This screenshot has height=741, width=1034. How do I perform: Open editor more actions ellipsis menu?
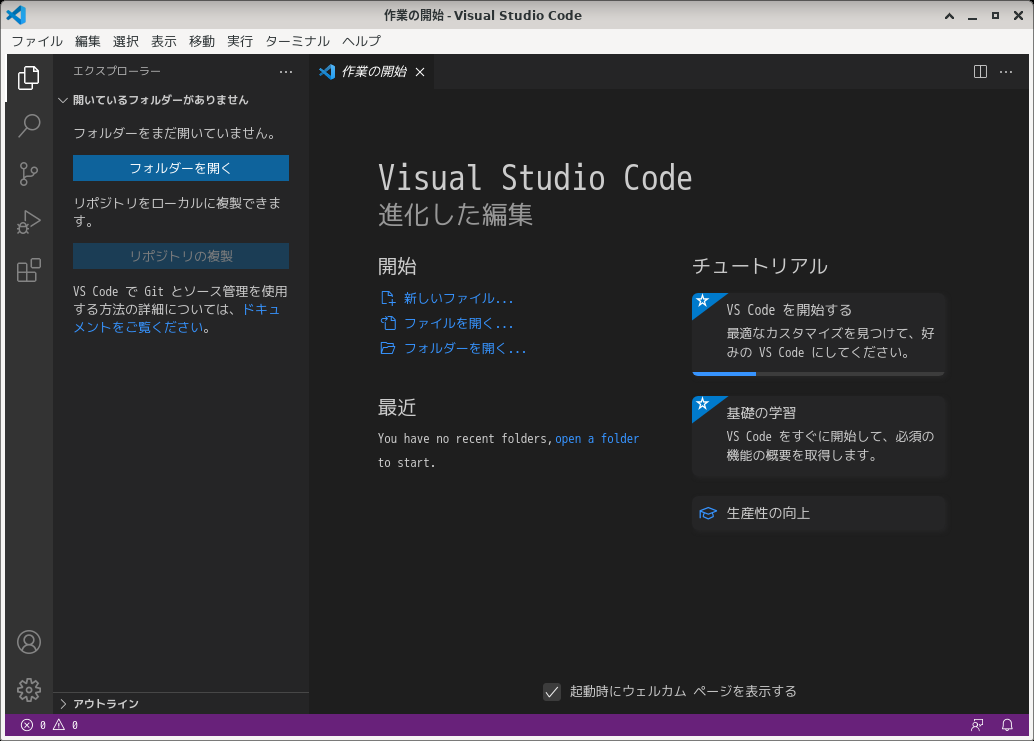(1006, 72)
